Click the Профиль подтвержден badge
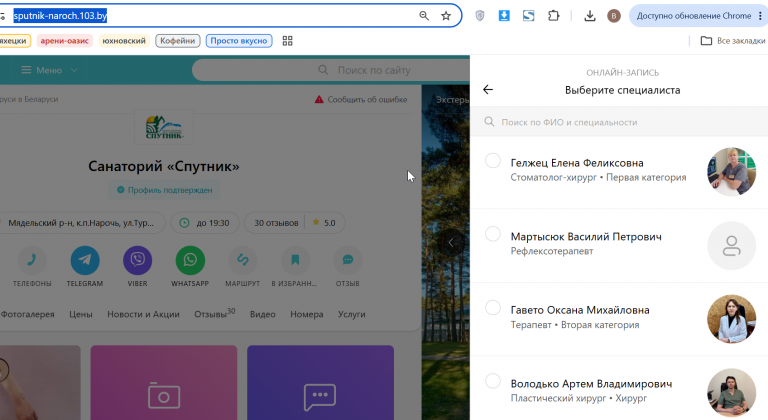 point(165,190)
